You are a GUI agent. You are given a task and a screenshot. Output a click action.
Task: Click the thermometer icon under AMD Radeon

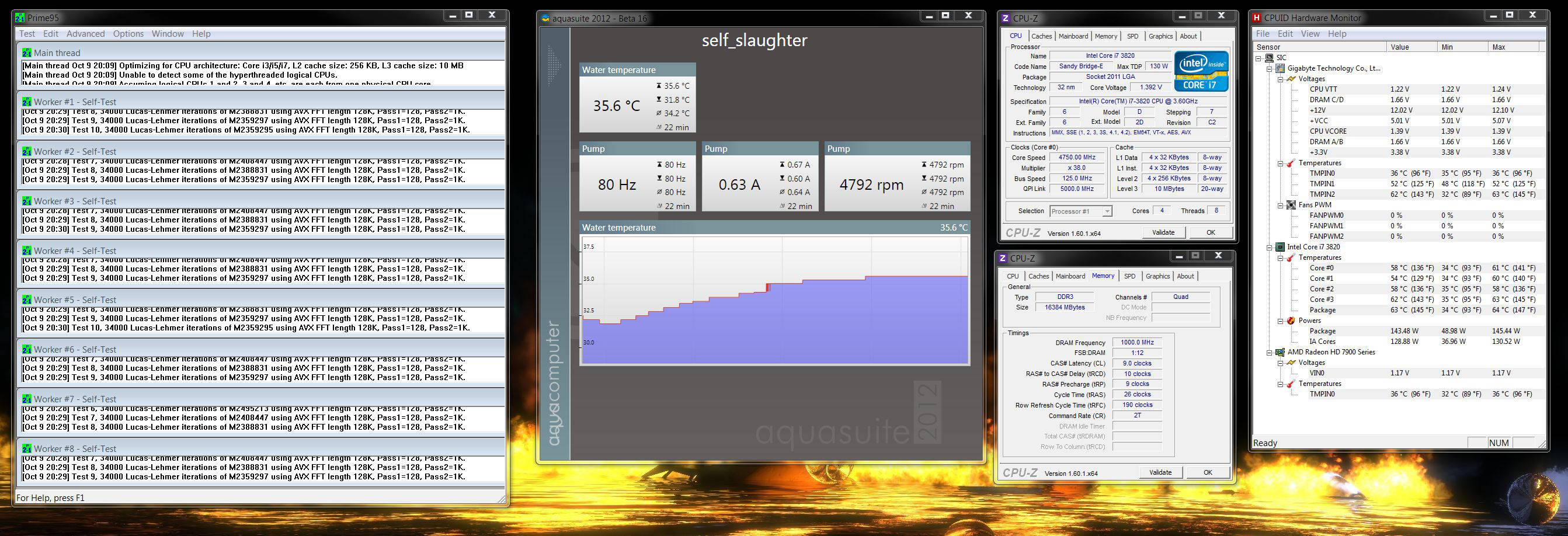[x=1291, y=384]
